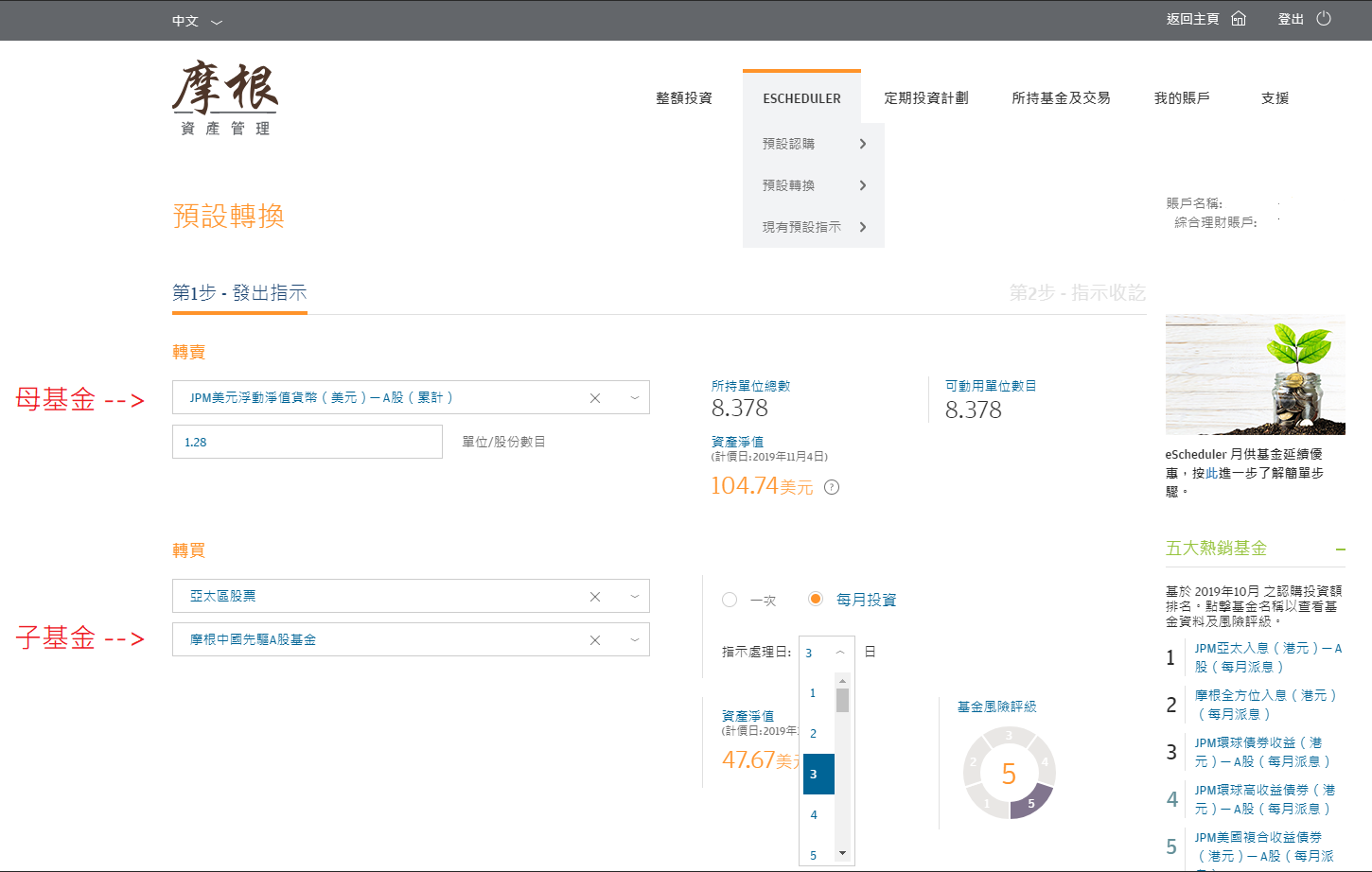Collapse the 指示處理日 day dropdown
Screen dimensions: 1372x872
tap(840, 653)
